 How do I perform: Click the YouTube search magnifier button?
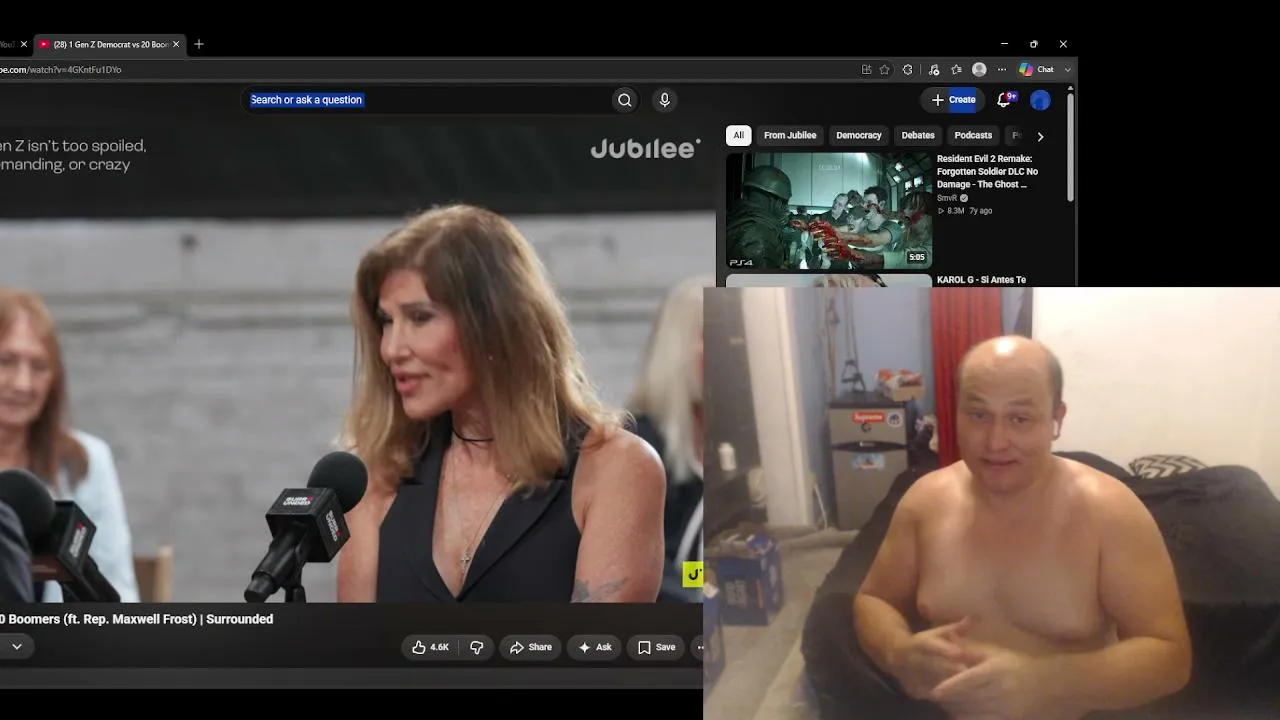point(624,100)
